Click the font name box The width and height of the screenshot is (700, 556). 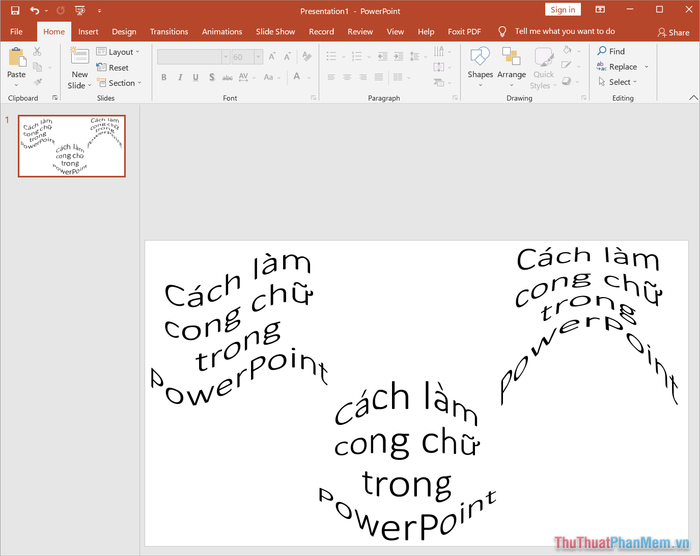click(x=189, y=57)
